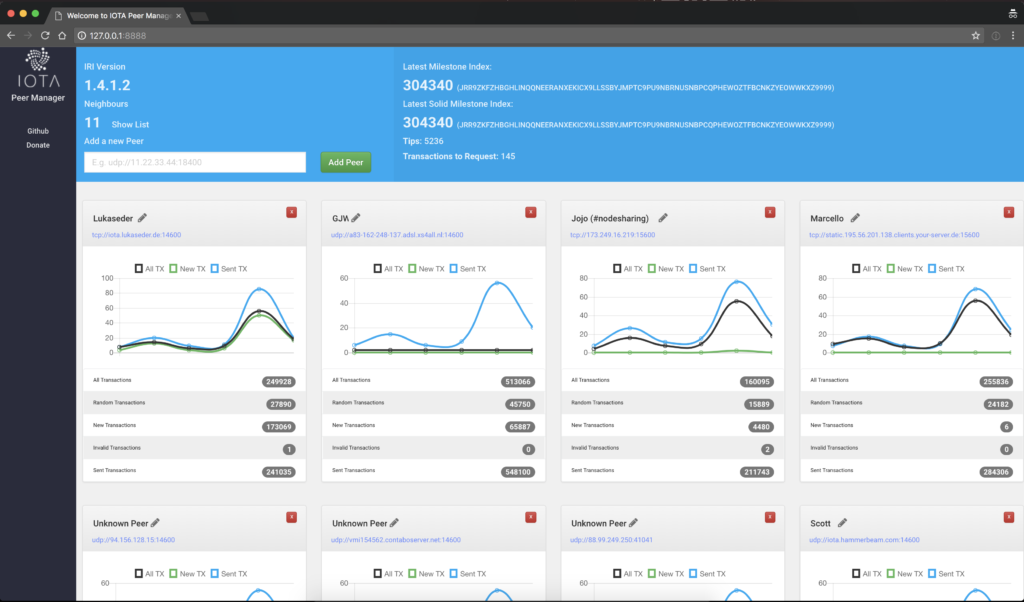Edit Unknown Peer 88.99.249.250 name pencil
The width and height of the screenshot is (1024, 602).
click(633, 523)
